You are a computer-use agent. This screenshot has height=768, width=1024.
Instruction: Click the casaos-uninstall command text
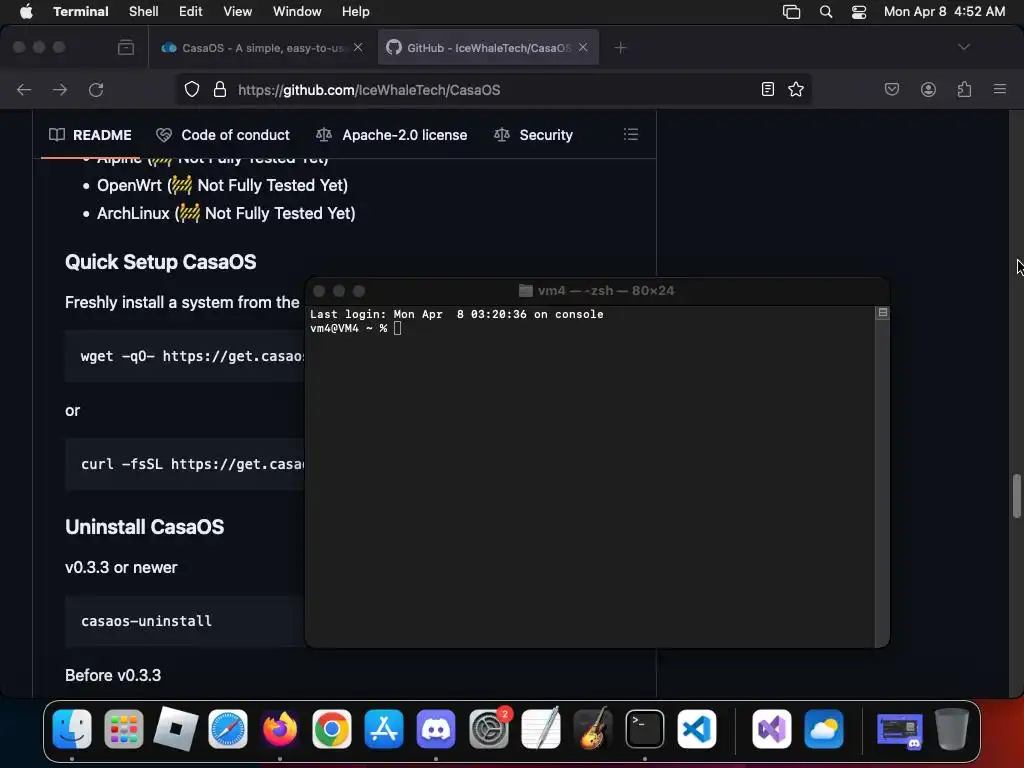click(146, 621)
